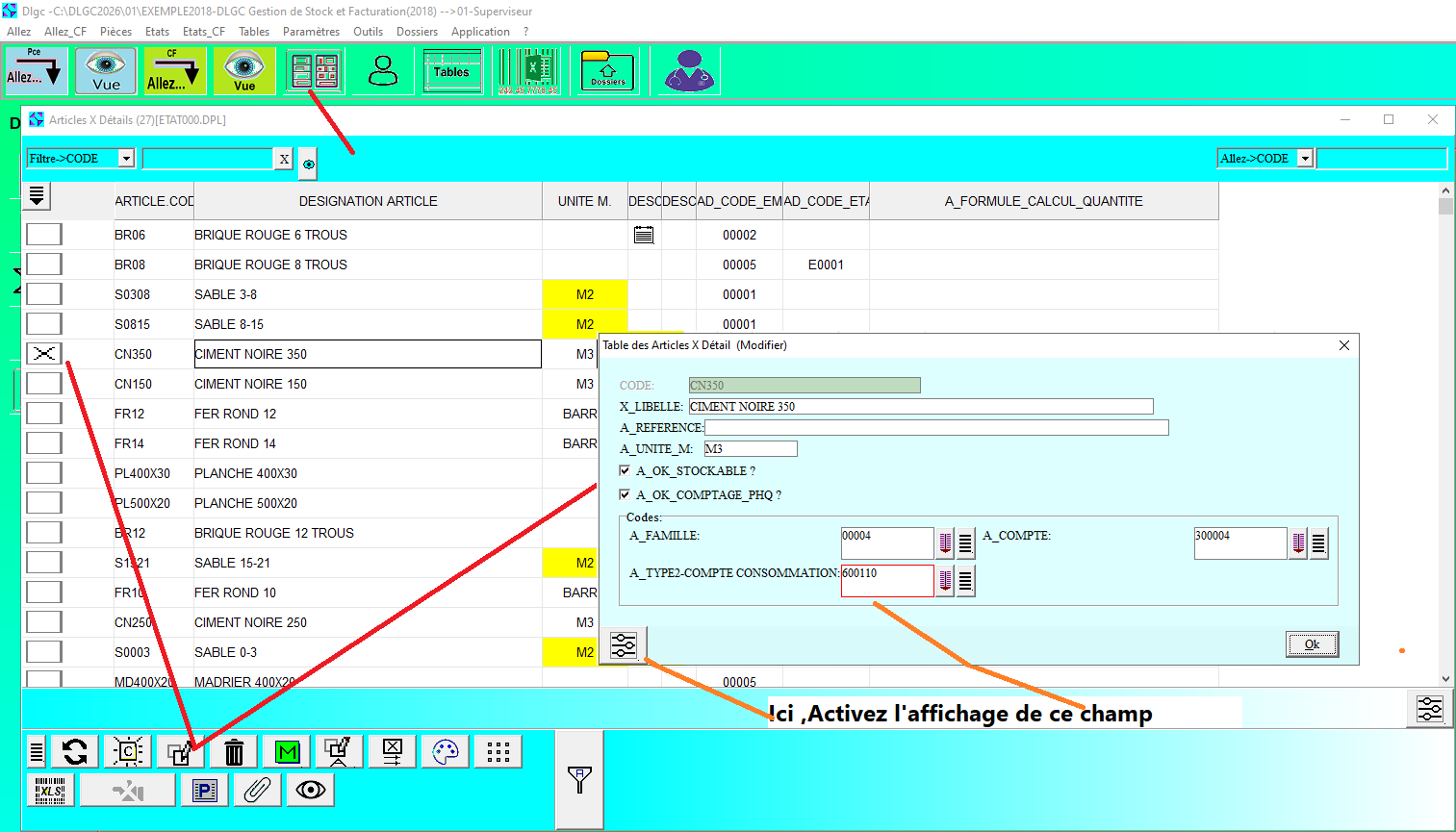Viewport: 1456px width, 832px height.
Task: Click the funnel filter icon
Action: click(579, 779)
